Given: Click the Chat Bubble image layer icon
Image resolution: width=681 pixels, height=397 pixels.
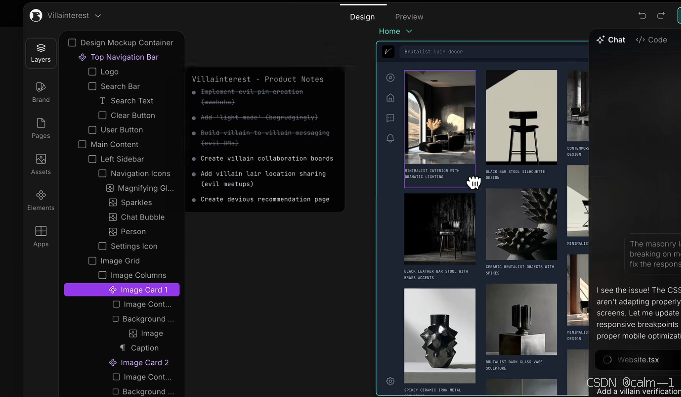Looking at the screenshot, I should tap(113, 217).
